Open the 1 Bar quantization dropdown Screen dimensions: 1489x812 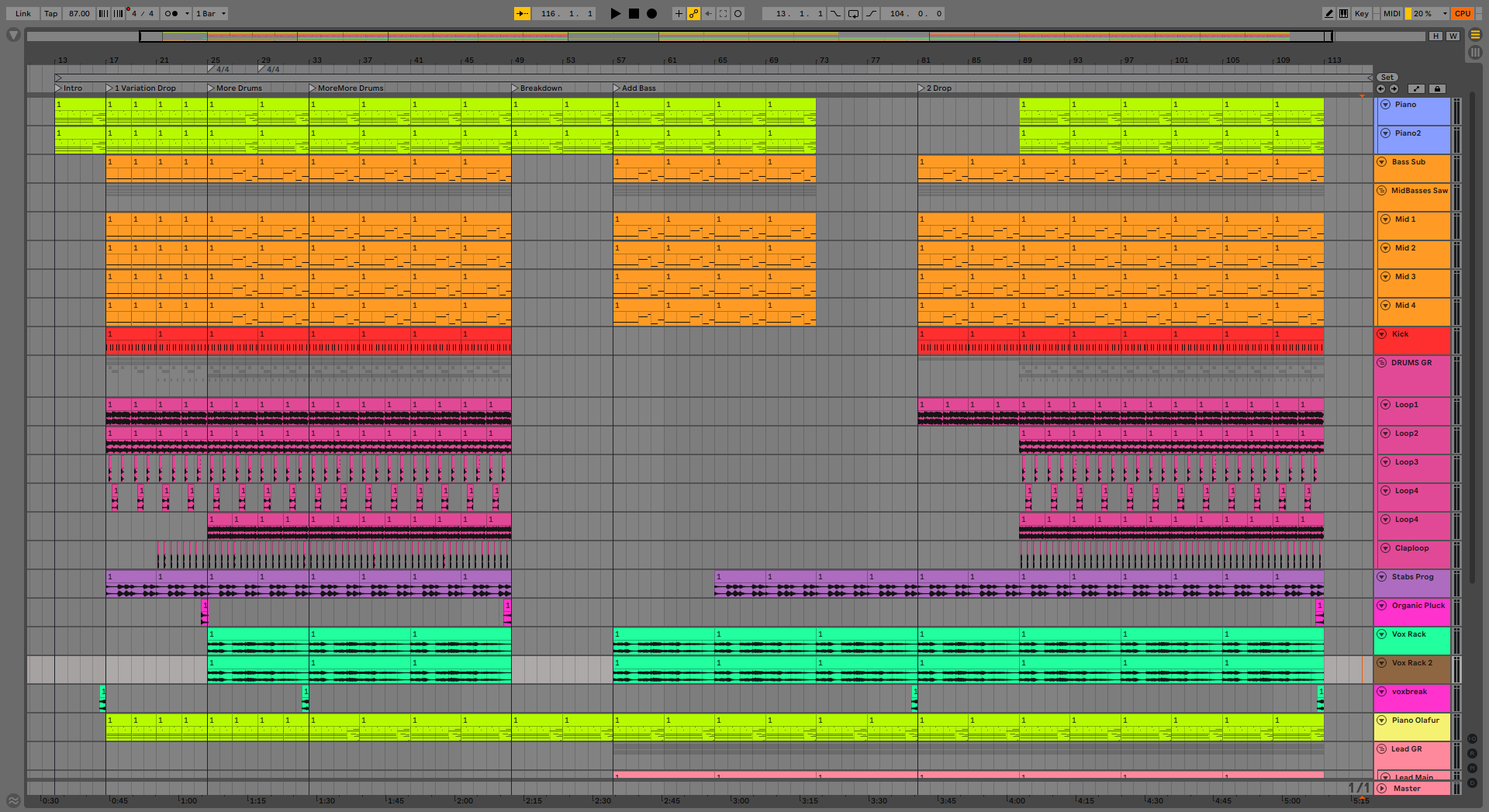pyautogui.click(x=211, y=13)
